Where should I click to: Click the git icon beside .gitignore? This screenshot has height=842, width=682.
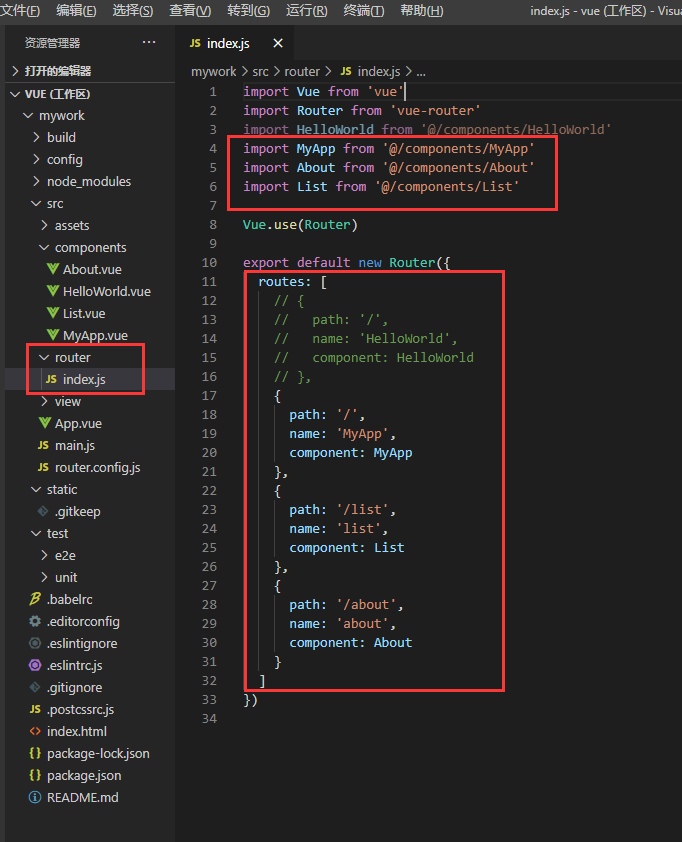point(35,687)
